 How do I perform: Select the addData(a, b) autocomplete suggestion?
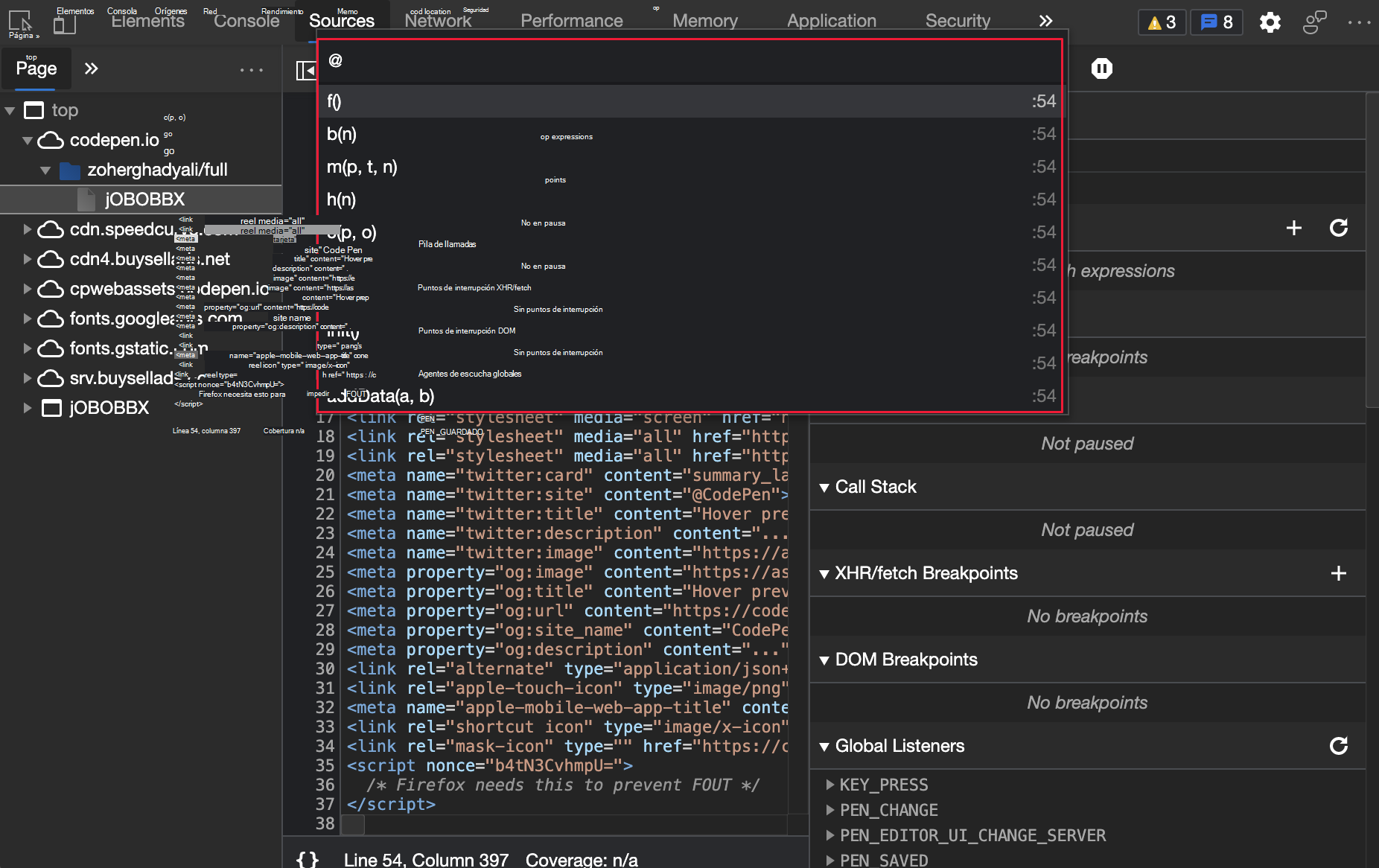click(x=383, y=396)
